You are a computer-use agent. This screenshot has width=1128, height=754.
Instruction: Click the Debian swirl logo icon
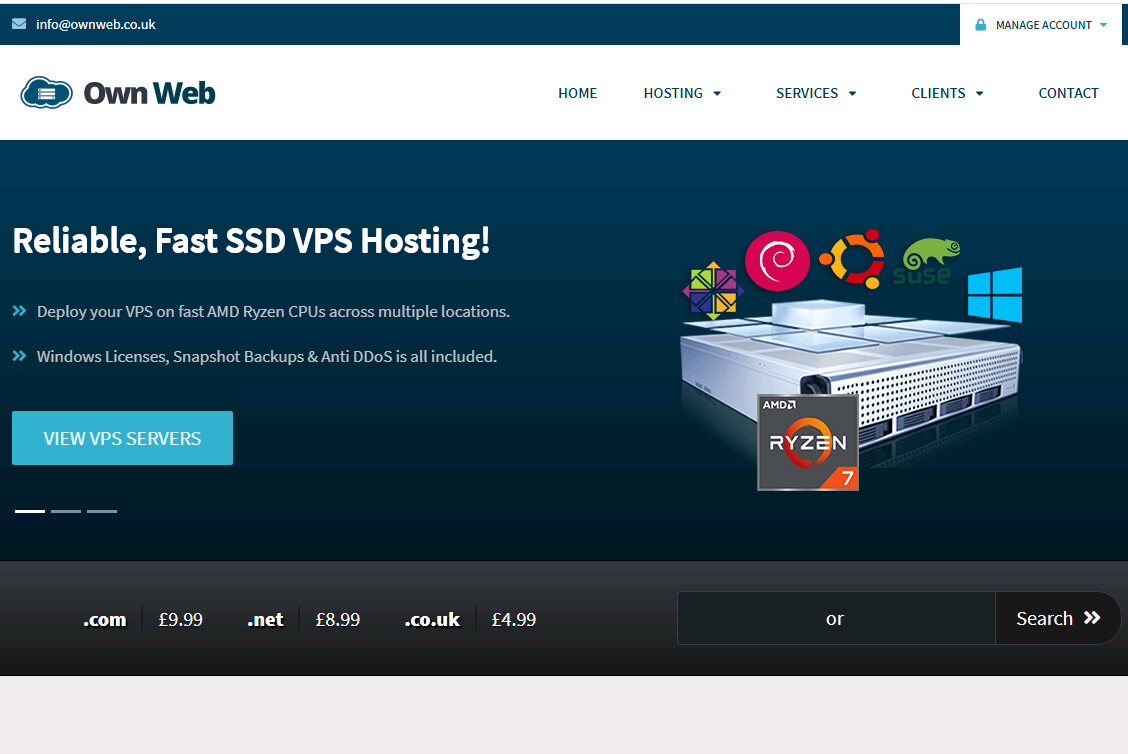(777, 260)
